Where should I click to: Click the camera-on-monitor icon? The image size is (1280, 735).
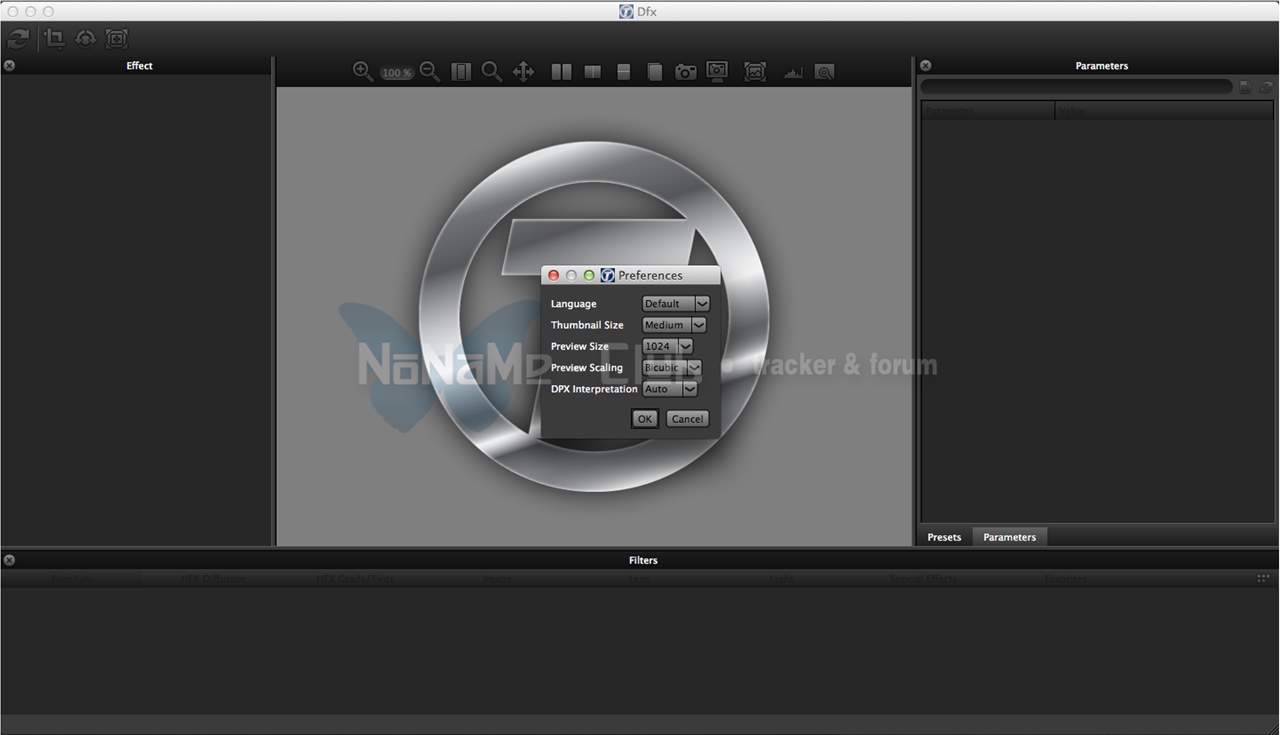click(717, 72)
